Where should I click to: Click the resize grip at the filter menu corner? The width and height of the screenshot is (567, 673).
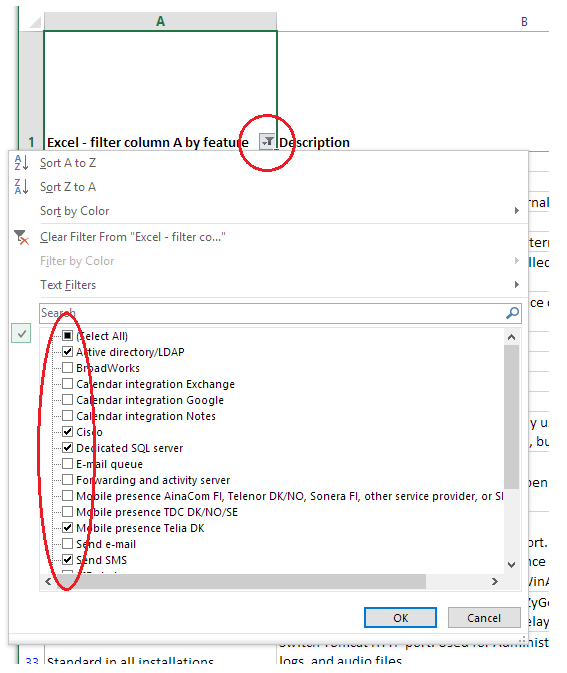click(x=523, y=639)
